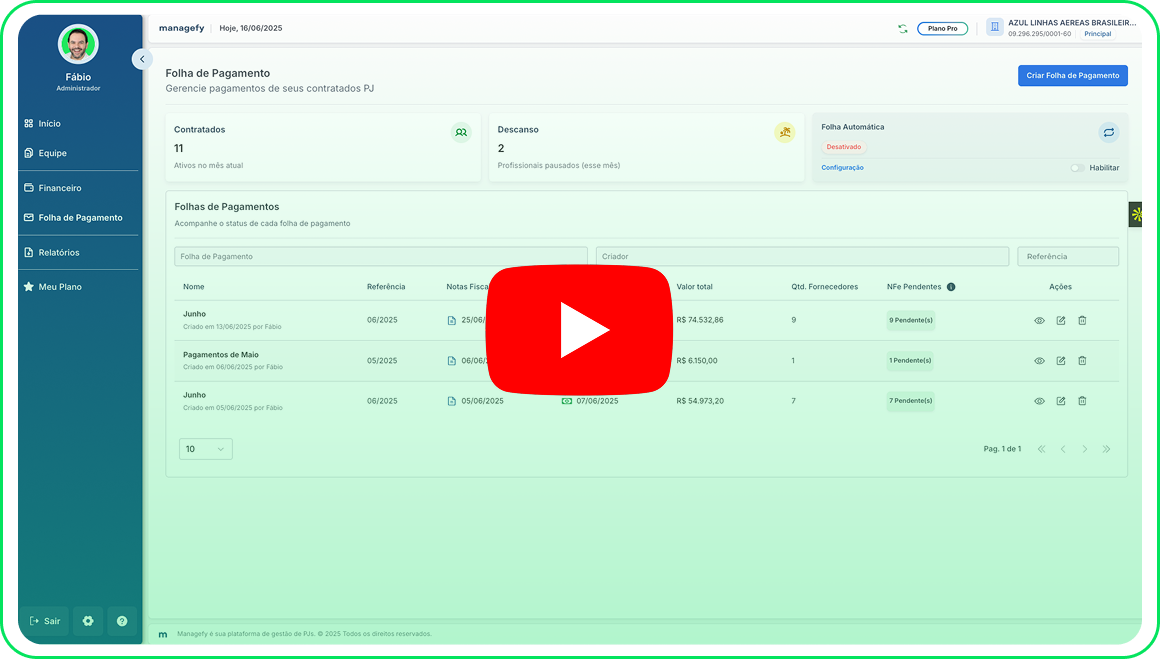Click the Folha Automática recurrence icon
The width and height of the screenshot is (1160, 659).
tap(1108, 132)
